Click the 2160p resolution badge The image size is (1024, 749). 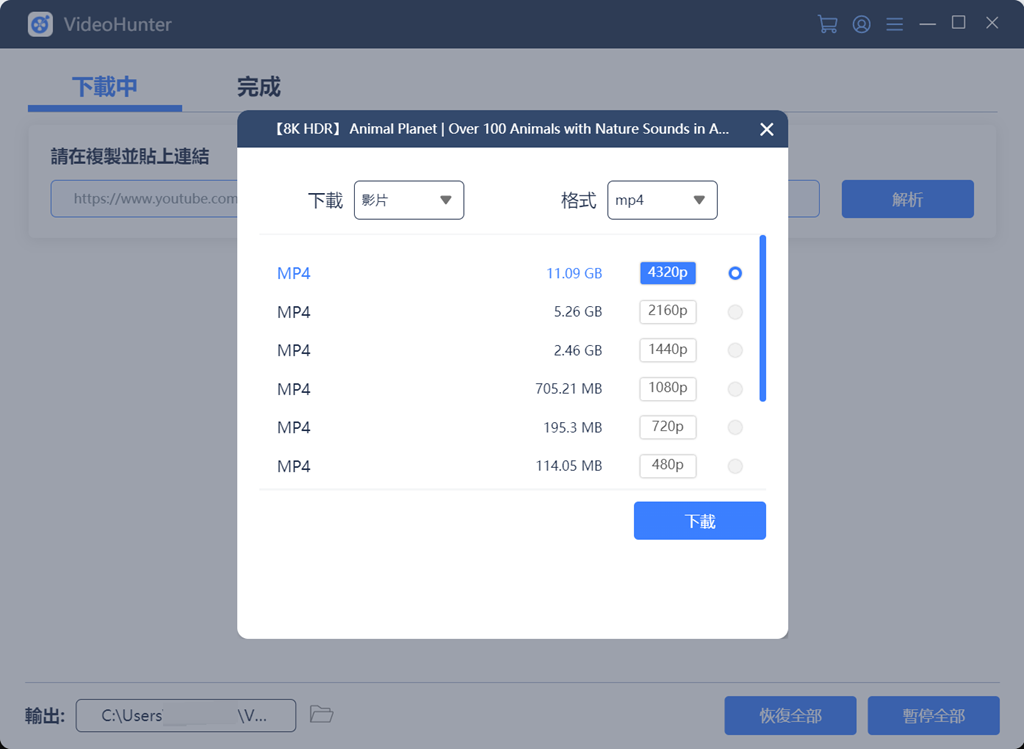click(x=667, y=311)
